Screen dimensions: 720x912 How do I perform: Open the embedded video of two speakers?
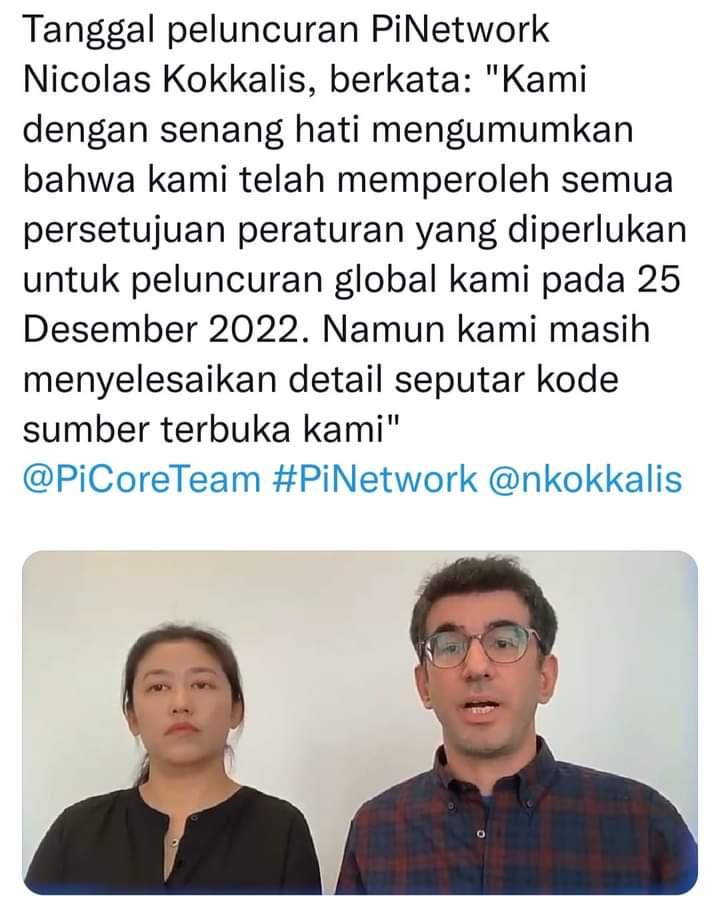point(360,722)
